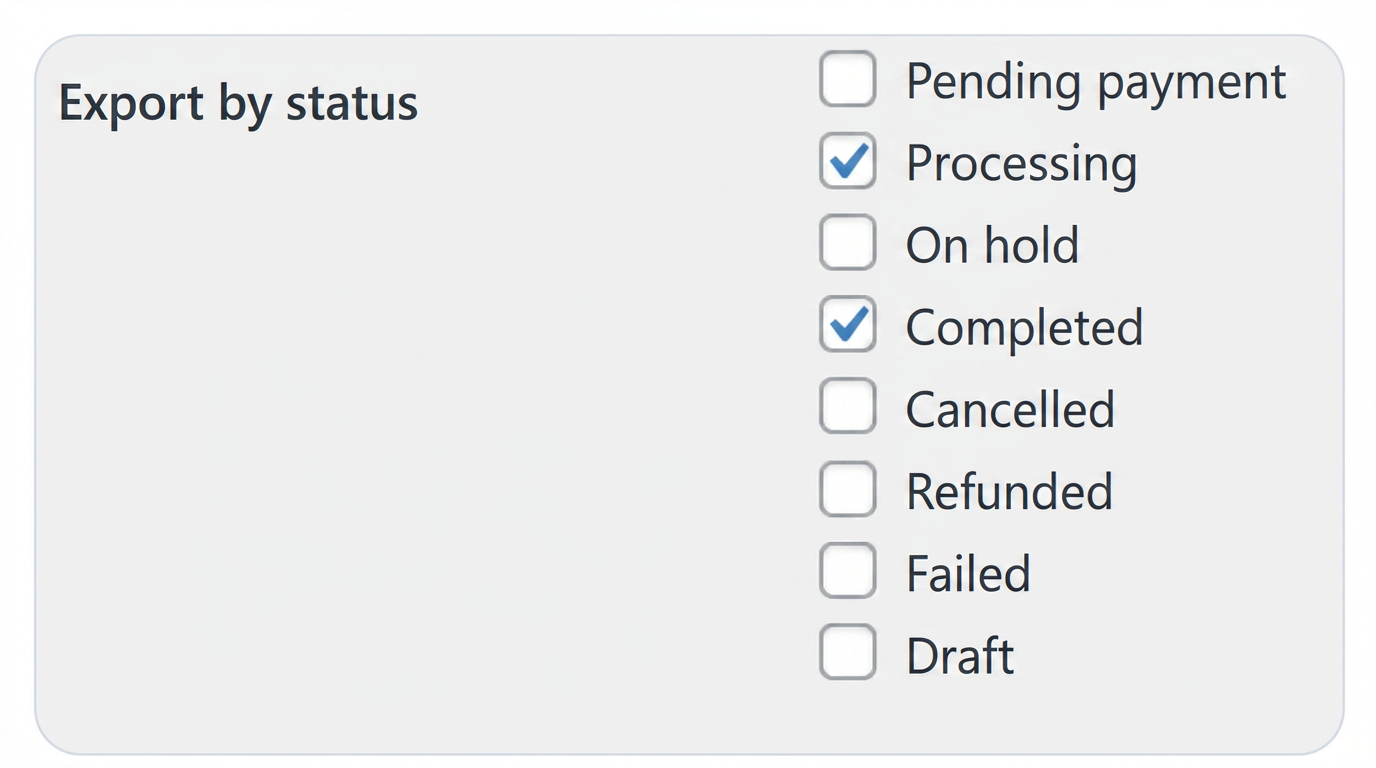Toggle the Draft checkbox on
The image size is (1376, 768).
pos(848,653)
